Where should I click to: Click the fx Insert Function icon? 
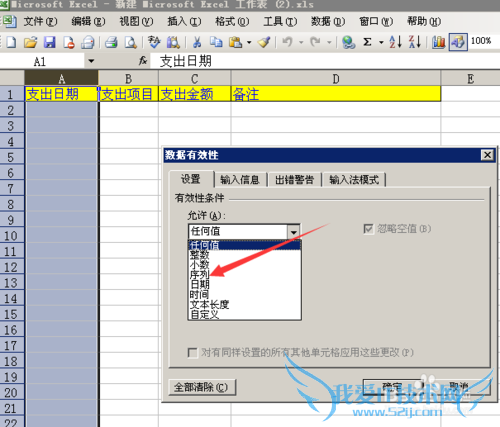[143, 61]
